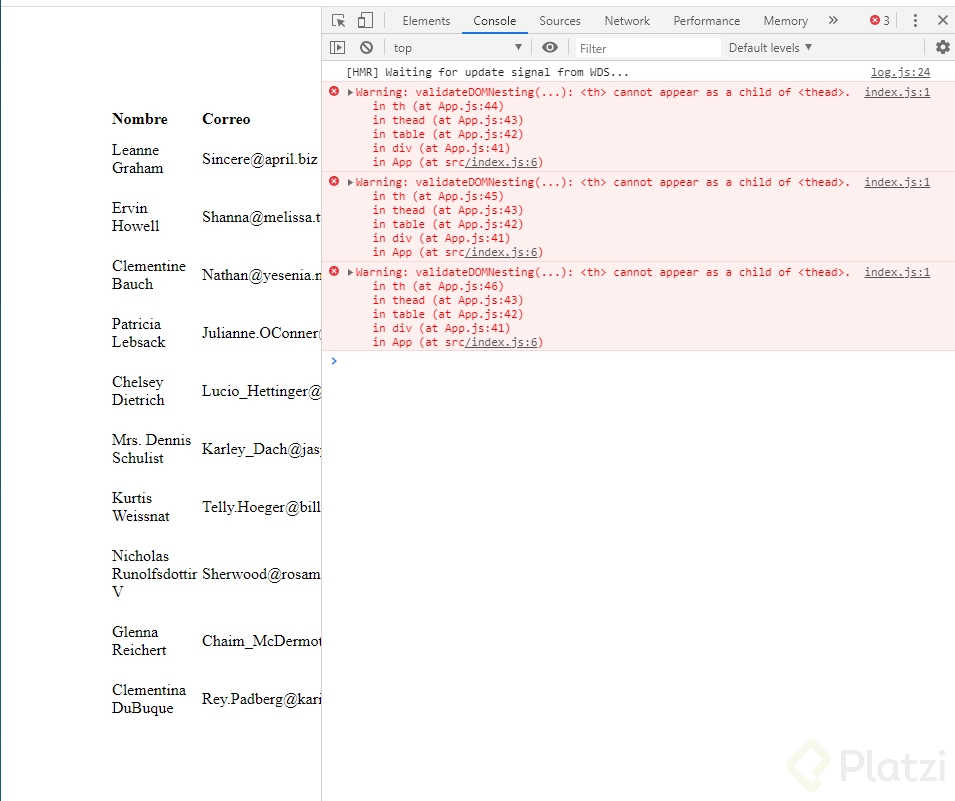
Task: Click the name Clementine Bauch
Action: pyautogui.click(x=149, y=275)
